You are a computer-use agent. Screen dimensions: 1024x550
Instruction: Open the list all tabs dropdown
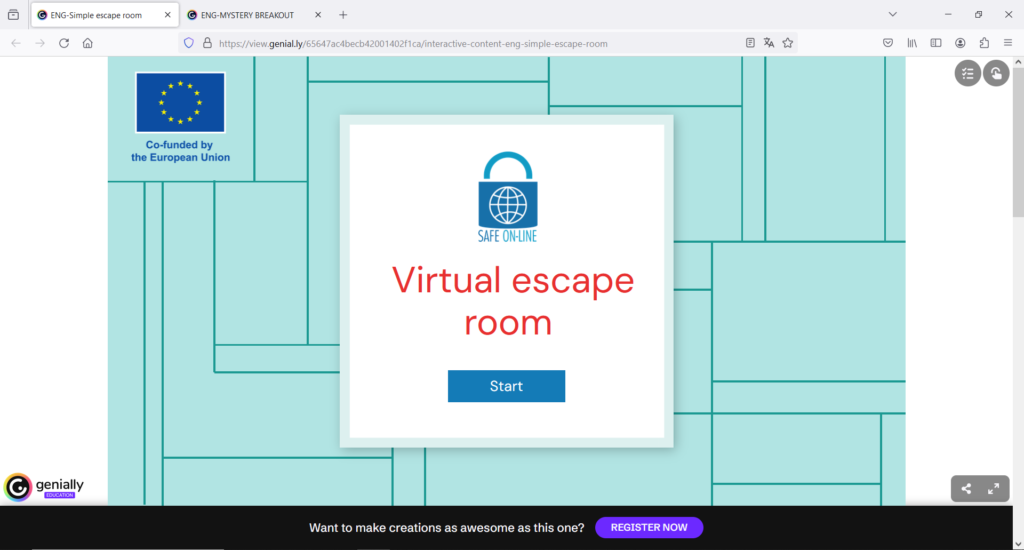[892, 14]
